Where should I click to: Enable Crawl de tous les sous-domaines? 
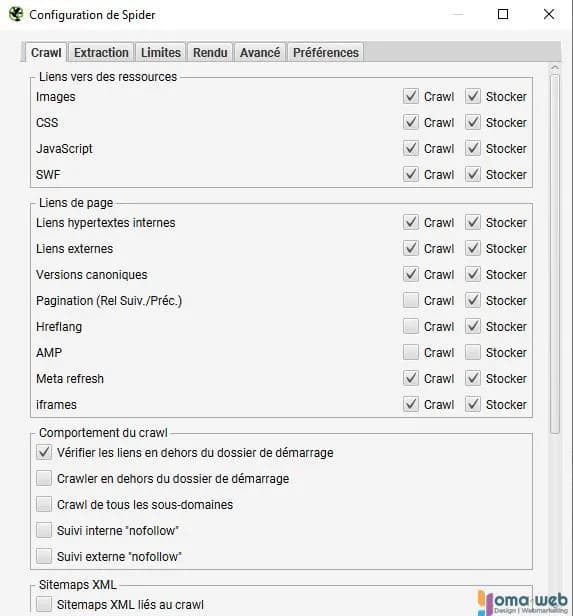pyautogui.click(x=44, y=504)
